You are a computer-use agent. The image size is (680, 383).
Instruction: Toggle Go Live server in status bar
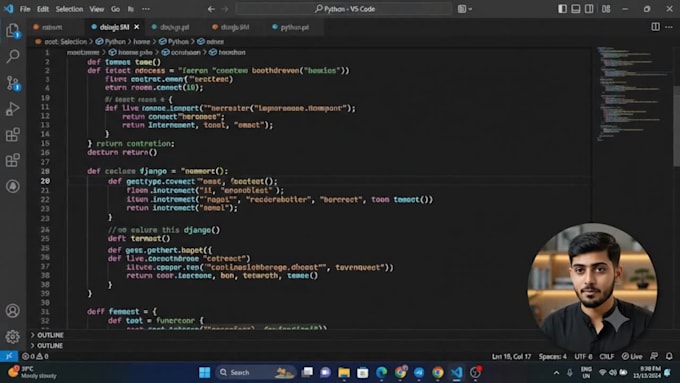[x=632, y=356]
